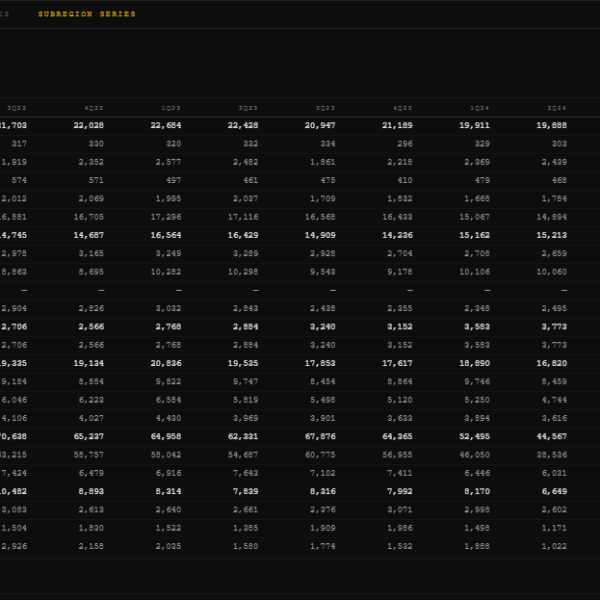
Task: Click the cell reading 10,282
Action: (166, 272)
